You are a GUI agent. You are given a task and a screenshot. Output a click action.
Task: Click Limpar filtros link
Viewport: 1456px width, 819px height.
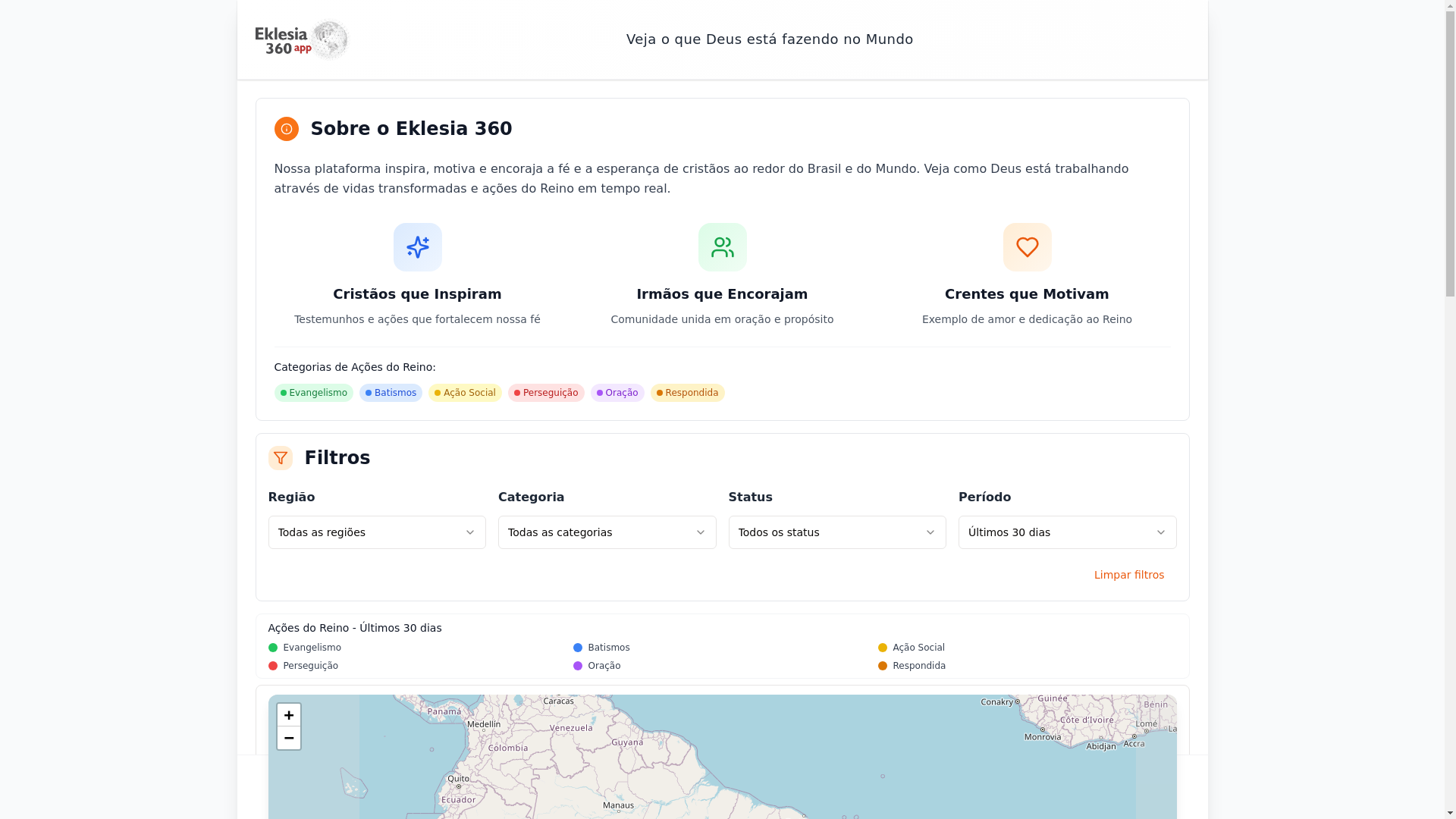click(x=1129, y=575)
